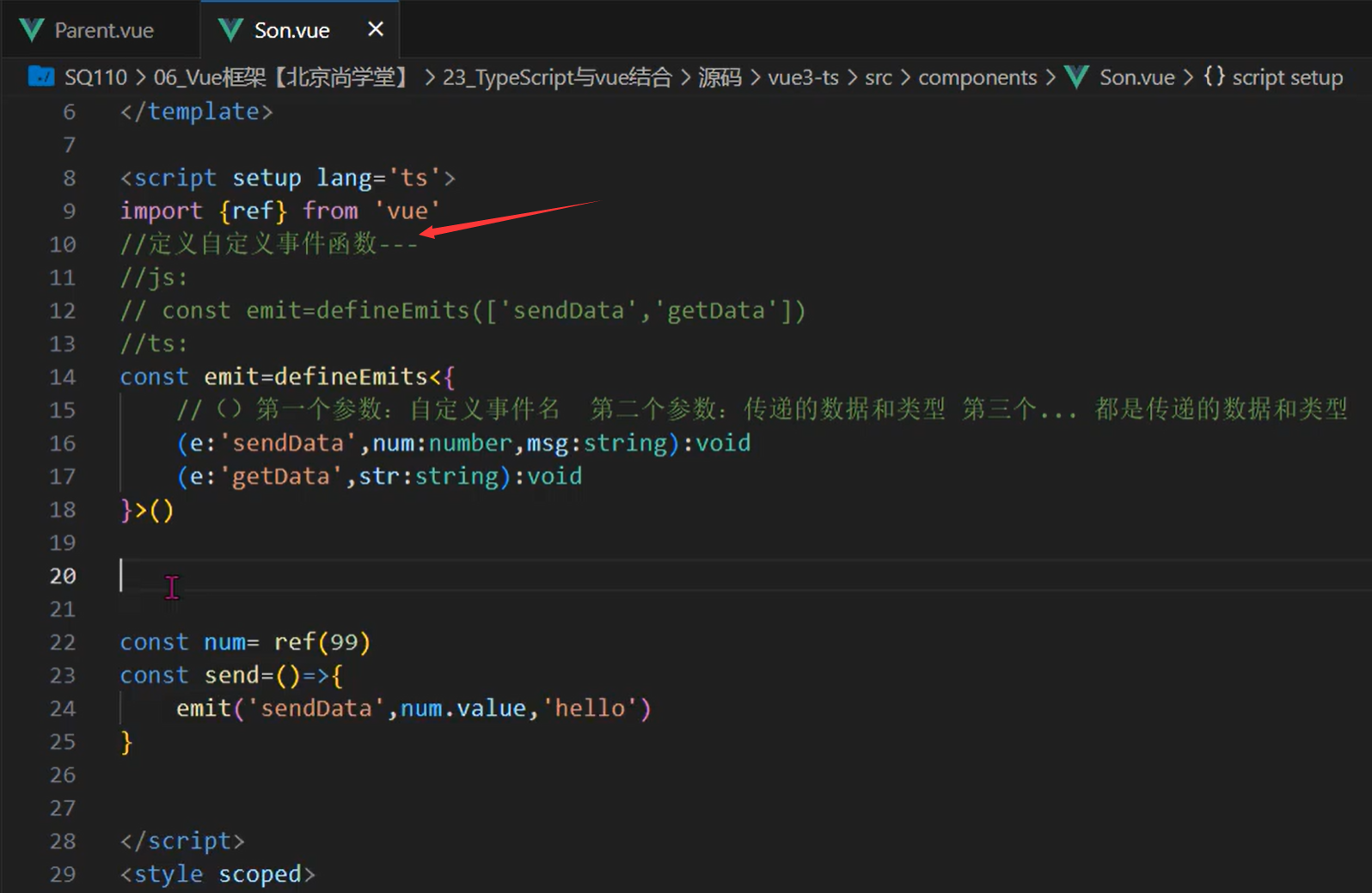1372x893 pixels.
Task: Click Son.vue in the breadcrumb
Action: point(1136,77)
